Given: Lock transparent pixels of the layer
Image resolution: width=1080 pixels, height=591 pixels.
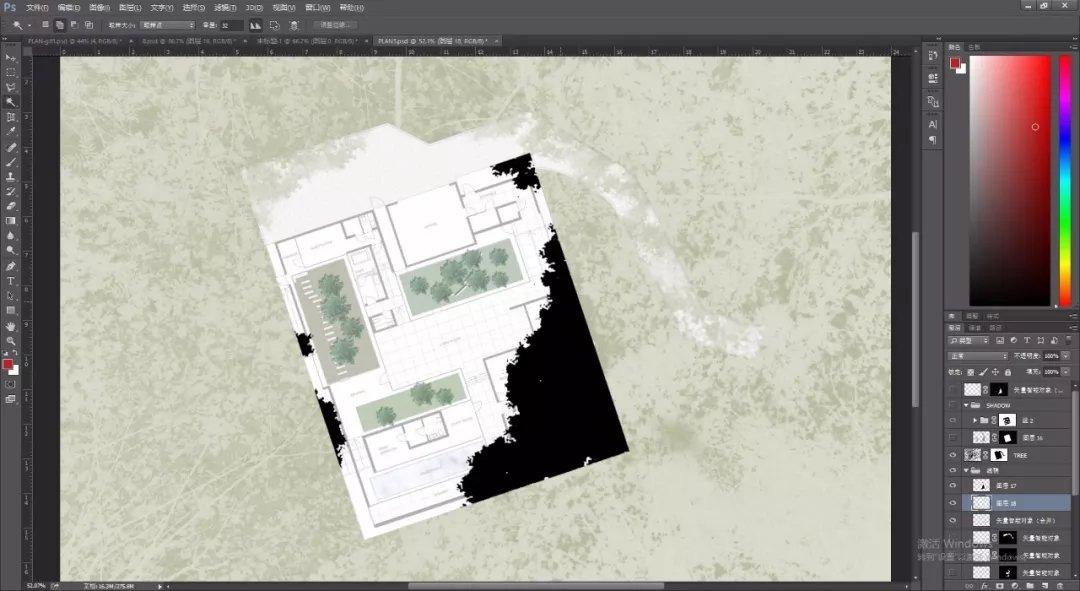Looking at the screenshot, I should pos(971,372).
